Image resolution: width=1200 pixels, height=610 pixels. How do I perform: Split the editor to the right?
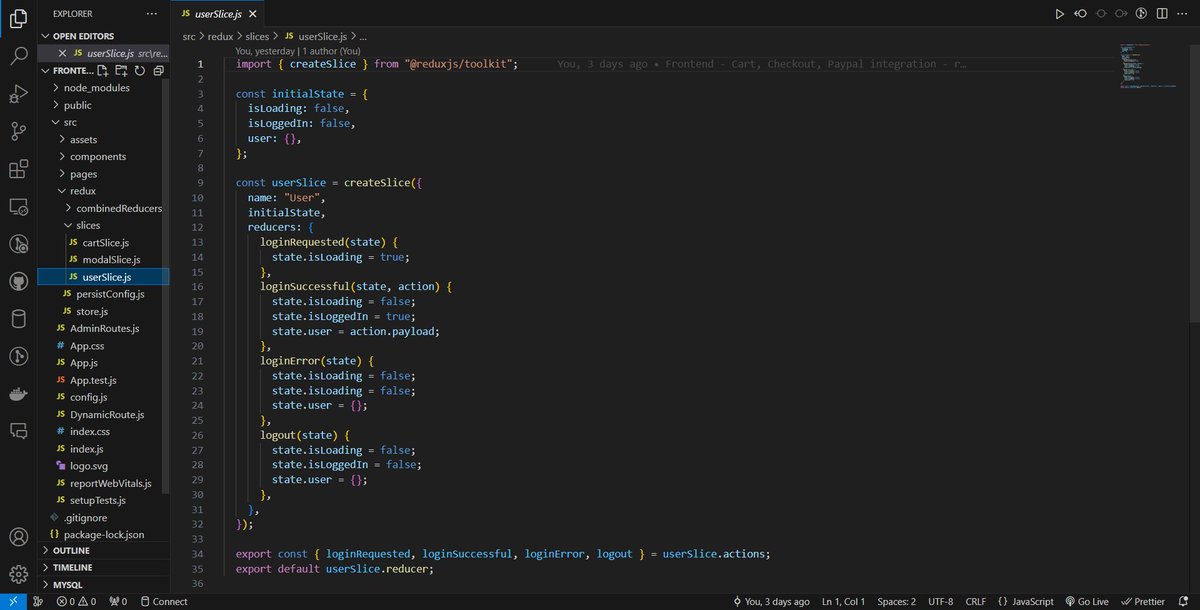[1161, 14]
